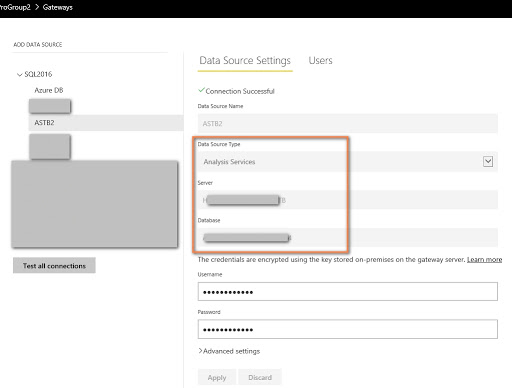Open the Data Source Settings tab
Image resolution: width=512 pixels, height=388 pixels.
[245, 61]
